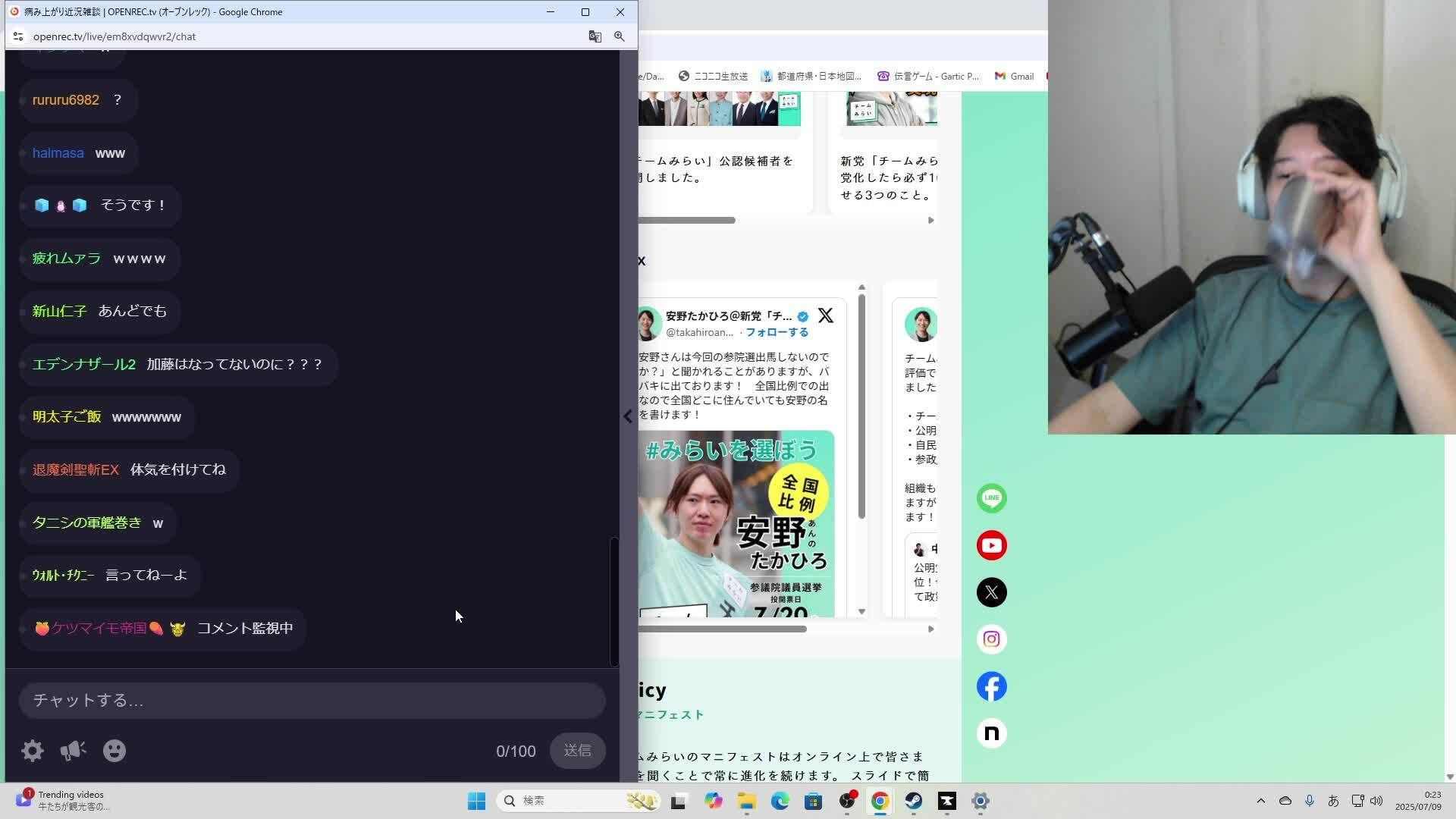Click the chat window vertical scrollbar thumb

point(614,601)
